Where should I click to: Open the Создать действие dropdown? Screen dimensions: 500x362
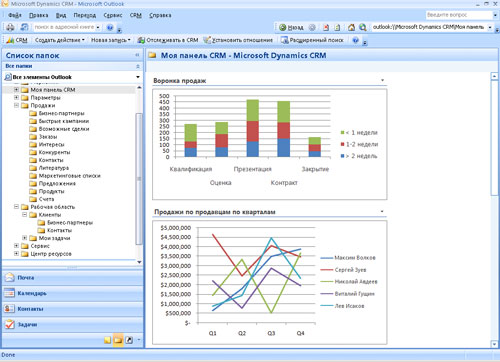[x=60, y=40]
